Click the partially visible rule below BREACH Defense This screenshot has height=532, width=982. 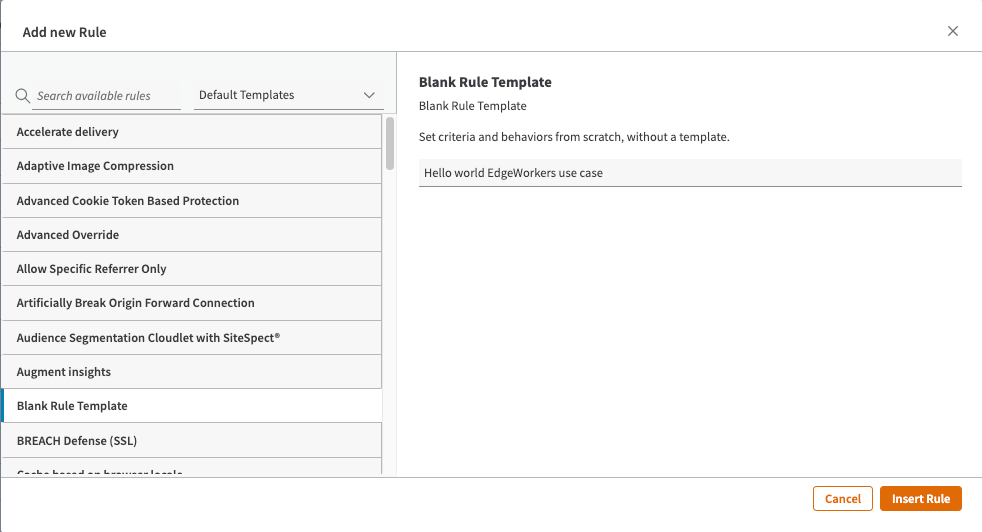(x=191, y=469)
